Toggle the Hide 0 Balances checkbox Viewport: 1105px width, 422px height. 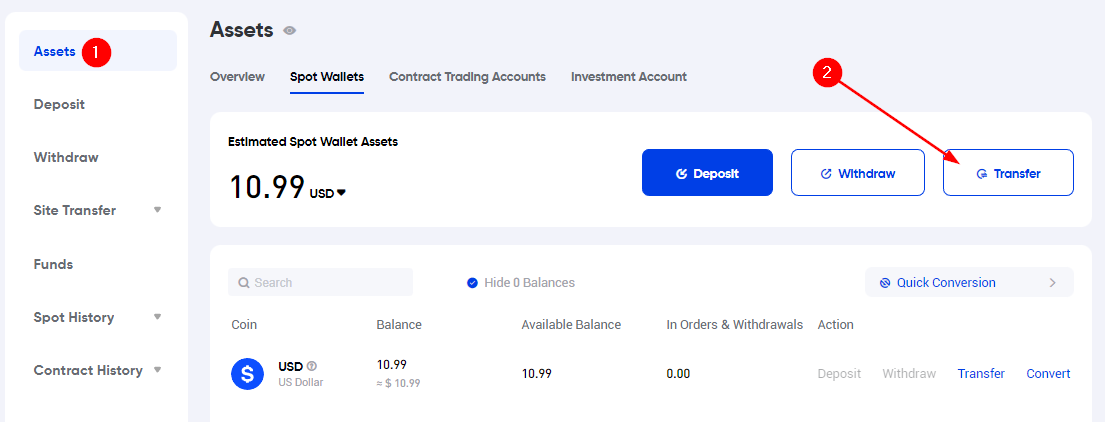[x=473, y=283]
